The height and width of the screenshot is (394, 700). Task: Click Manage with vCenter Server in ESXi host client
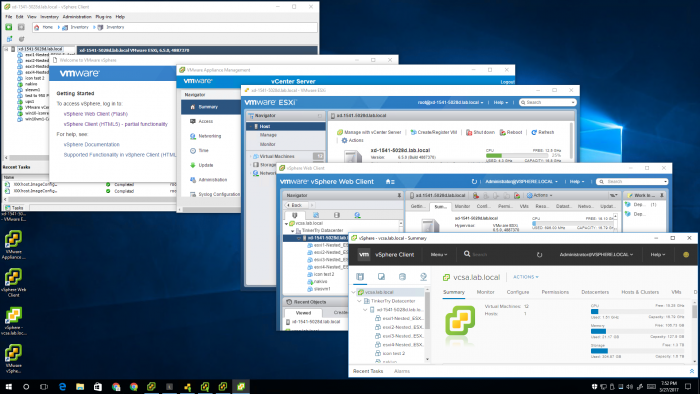point(369,133)
